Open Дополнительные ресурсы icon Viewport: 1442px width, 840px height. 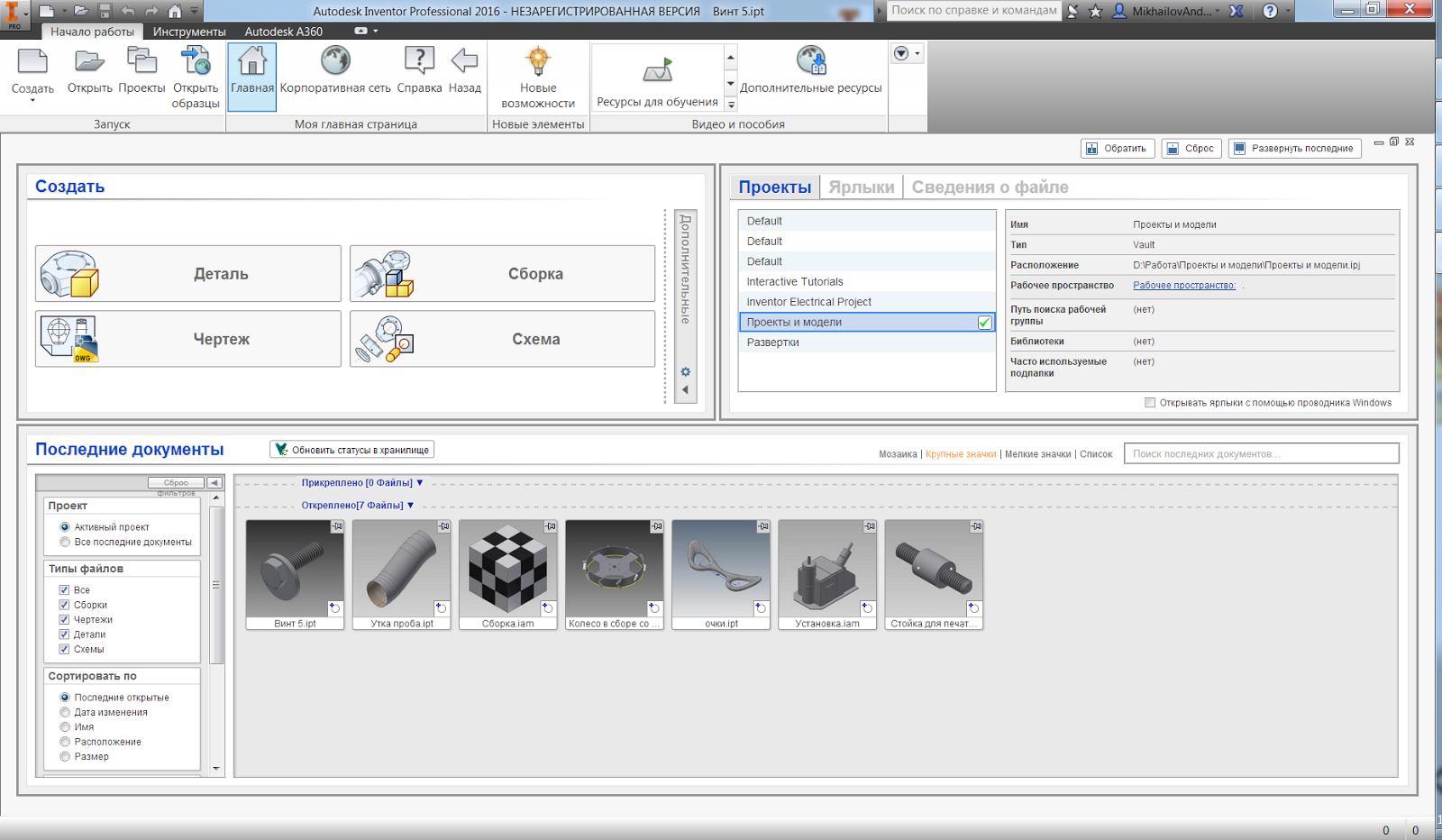[811, 60]
